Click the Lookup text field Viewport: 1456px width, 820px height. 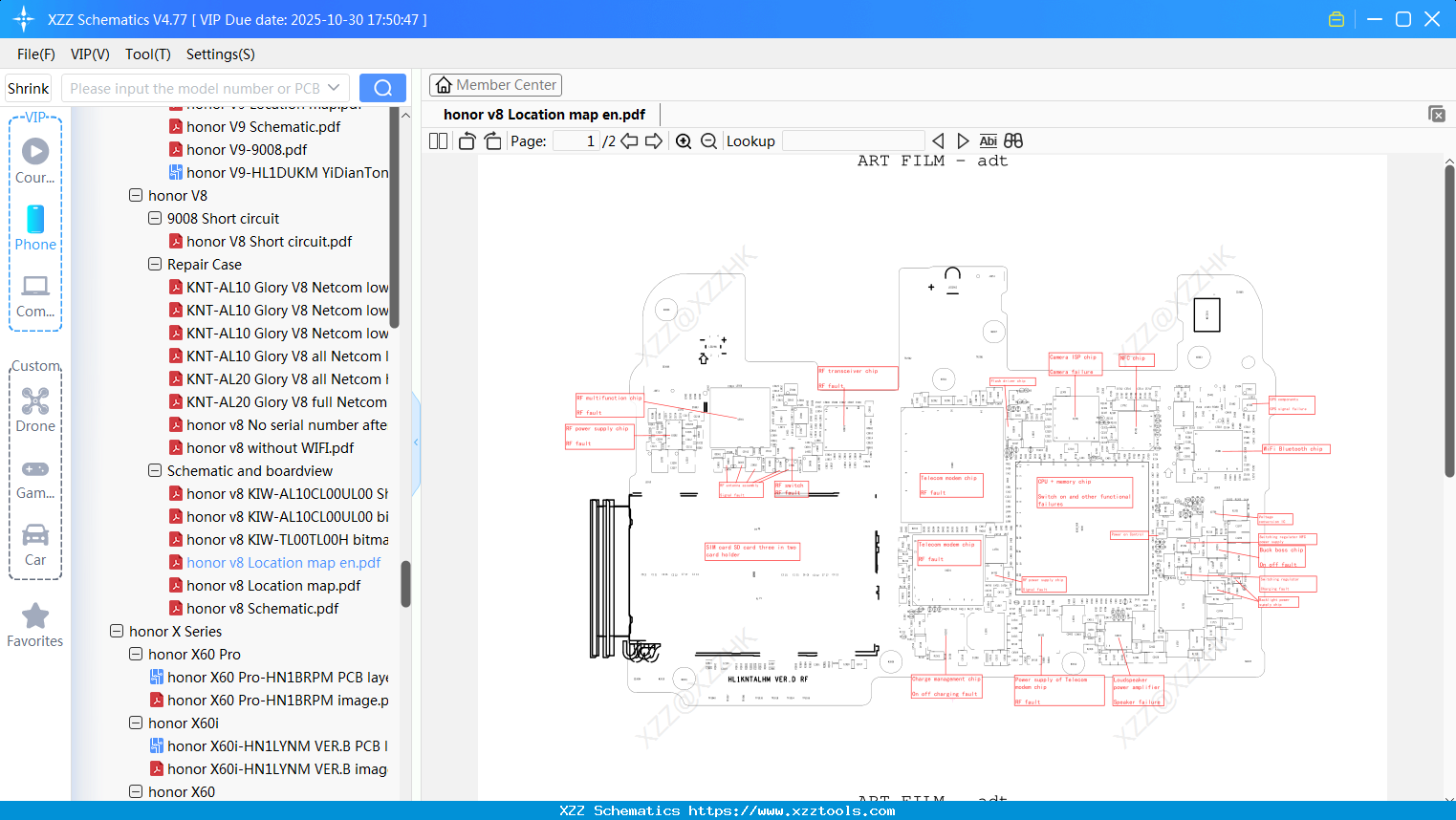853,141
